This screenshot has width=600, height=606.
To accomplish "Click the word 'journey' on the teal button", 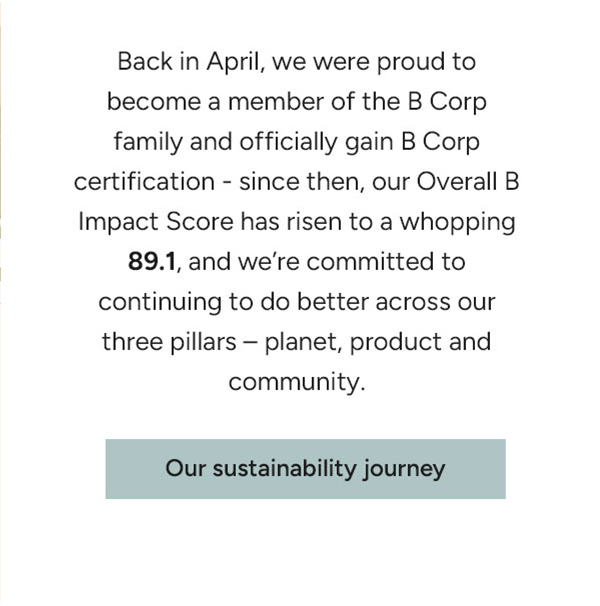I will click(404, 470).
